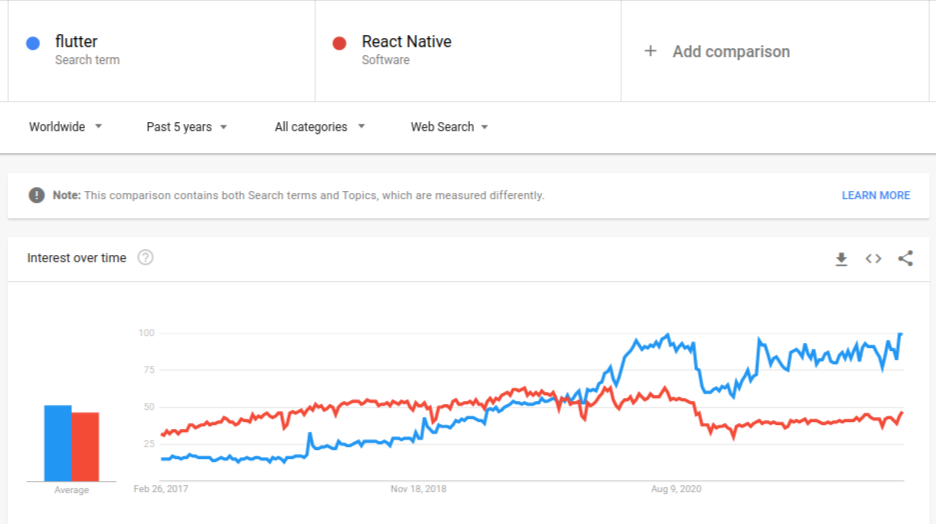
Task: Click the red dot beside React Native
Action: [x=339, y=43]
